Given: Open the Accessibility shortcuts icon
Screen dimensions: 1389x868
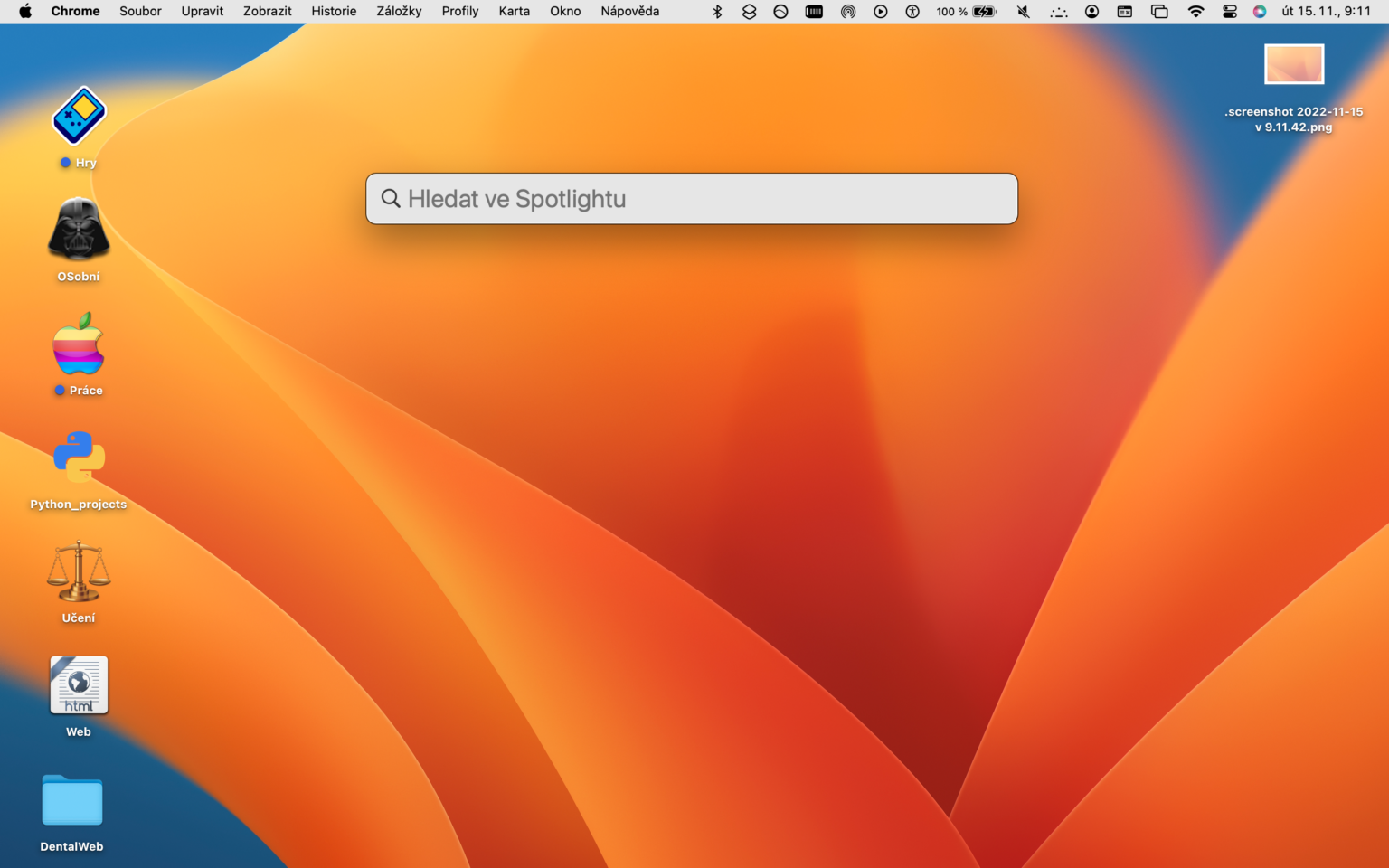Looking at the screenshot, I should click(x=912, y=12).
